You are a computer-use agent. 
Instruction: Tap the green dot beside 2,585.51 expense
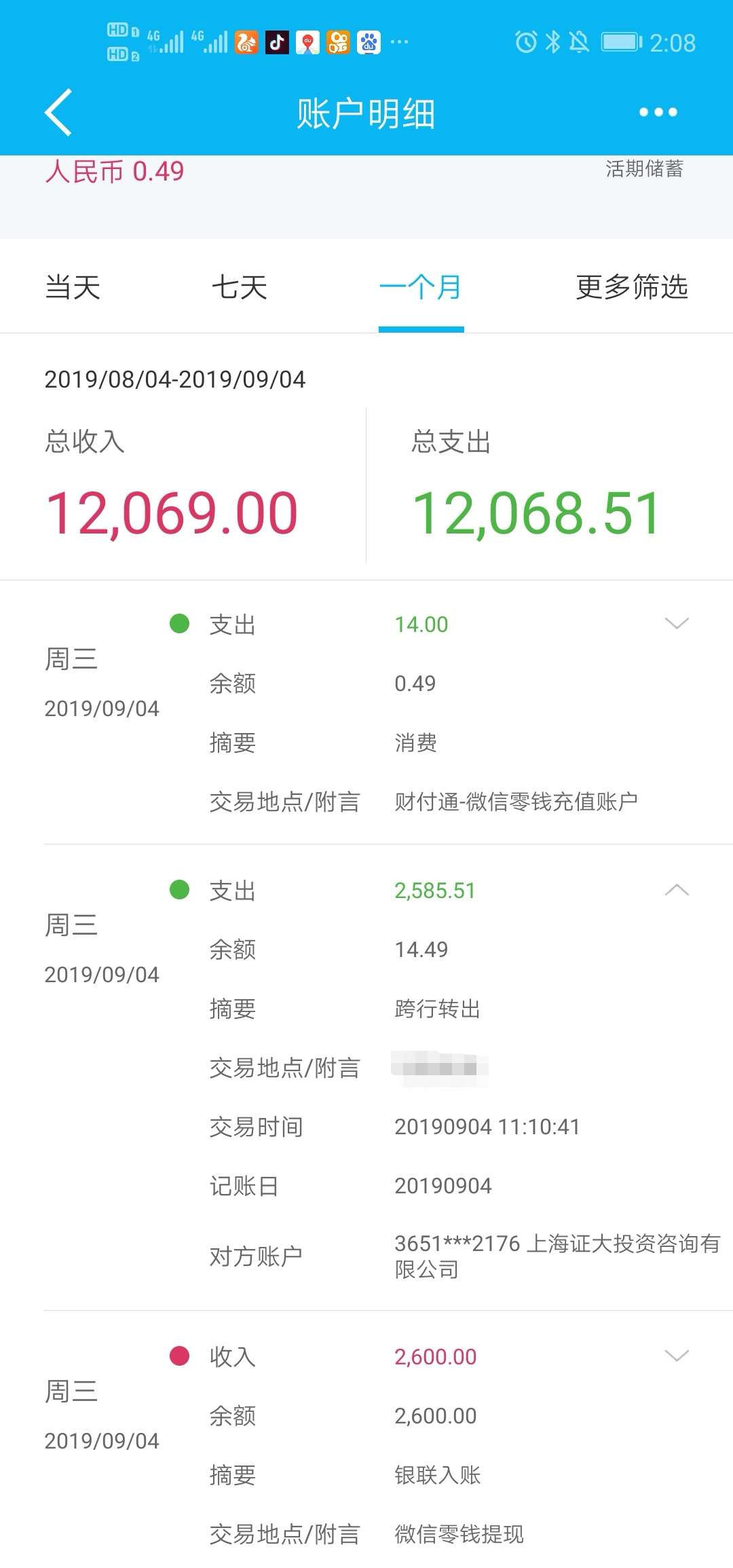pos(179,889)
